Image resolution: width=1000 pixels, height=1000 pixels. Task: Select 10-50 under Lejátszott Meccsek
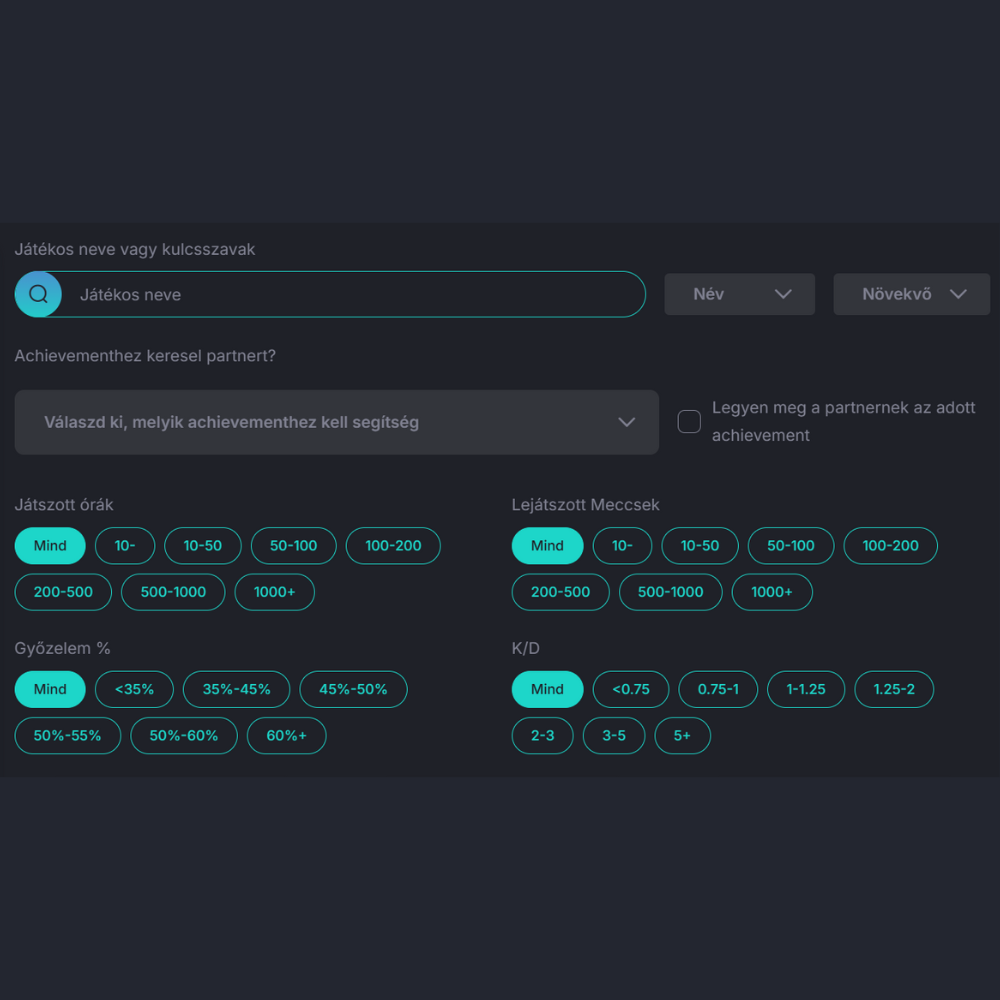coord(700,546)
